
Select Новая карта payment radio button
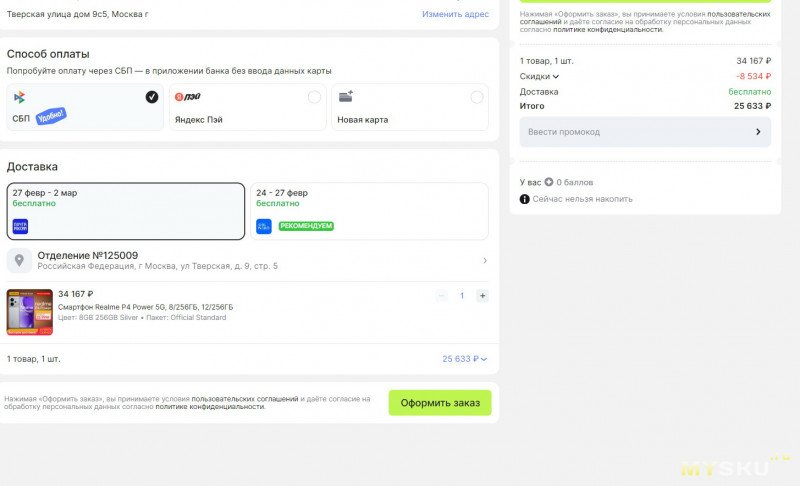[x=476, y=97]
